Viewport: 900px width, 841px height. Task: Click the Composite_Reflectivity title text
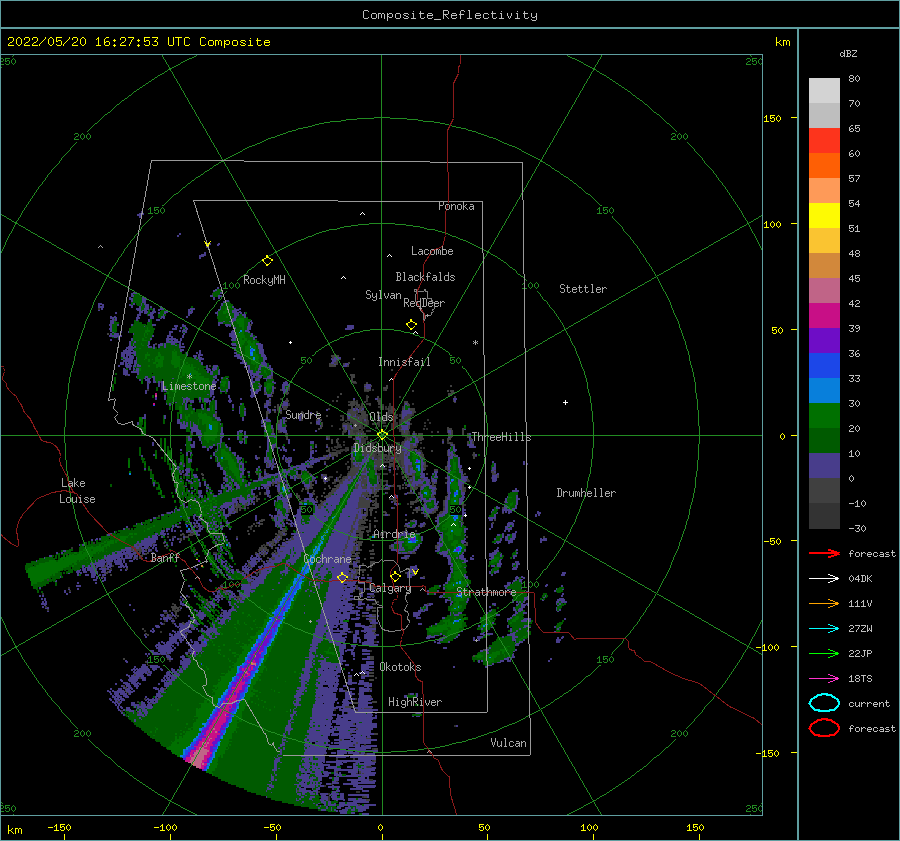pyautogui.click(x=450, y=15)
